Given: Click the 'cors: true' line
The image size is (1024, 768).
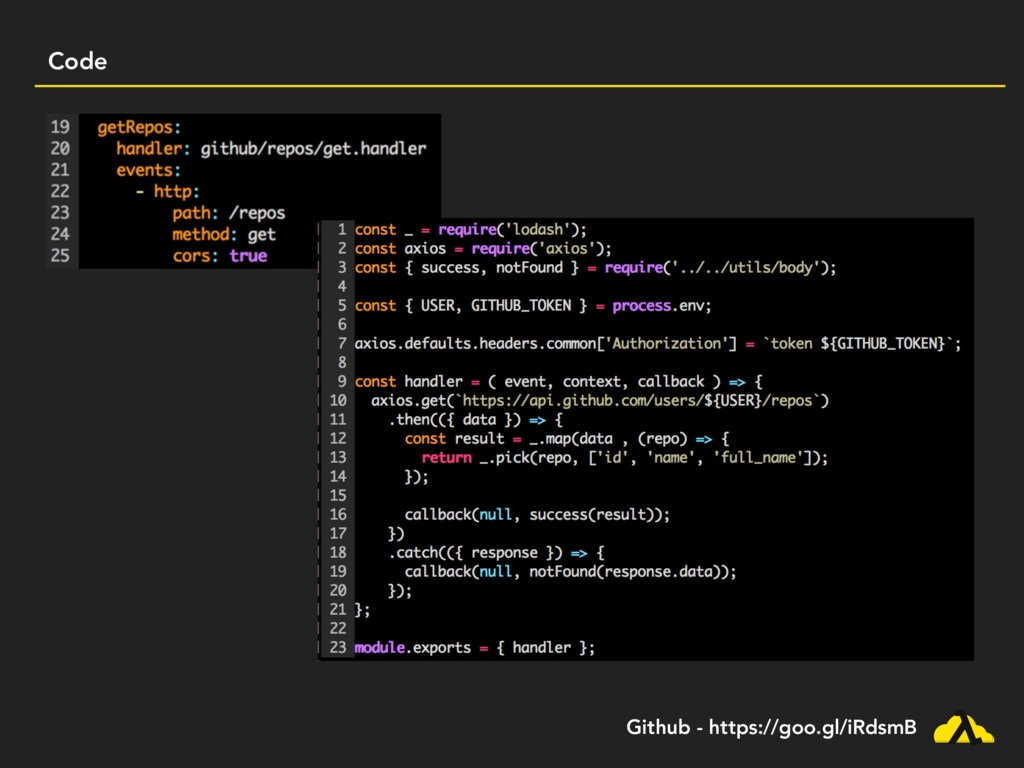Looking at the screenshot, I should tap(219, 256).
